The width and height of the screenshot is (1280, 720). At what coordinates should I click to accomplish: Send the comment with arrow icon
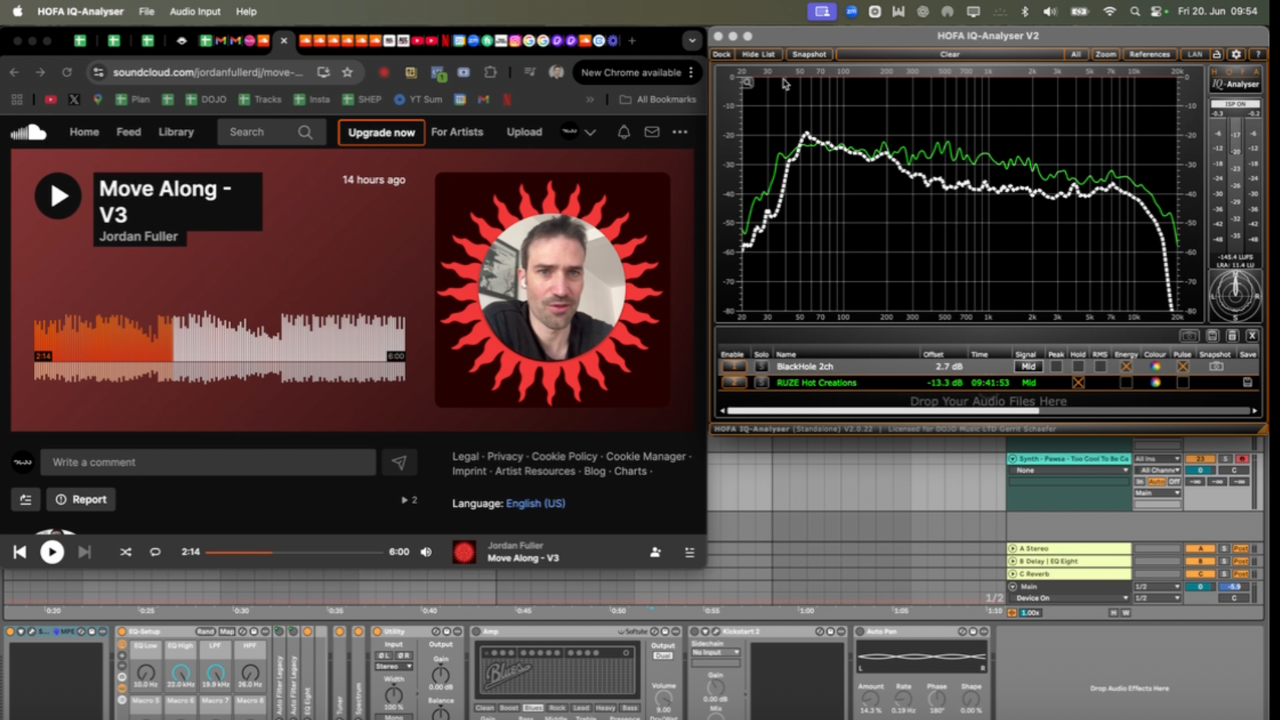399,462
